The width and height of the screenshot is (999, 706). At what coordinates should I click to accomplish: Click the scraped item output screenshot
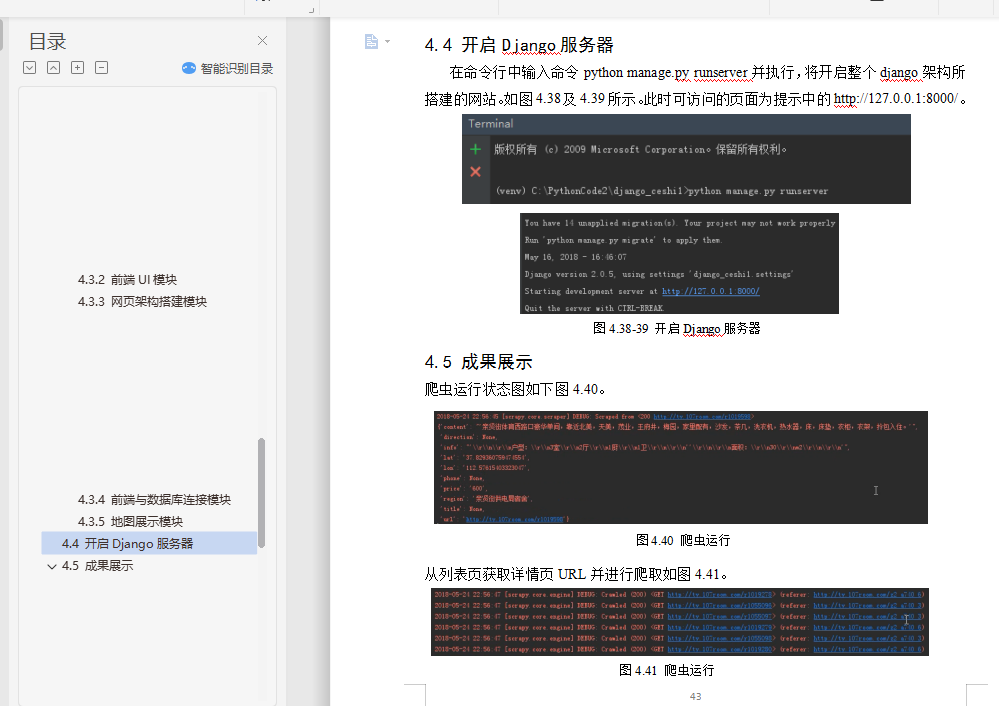pyautogui.click(x=680, y=468)
